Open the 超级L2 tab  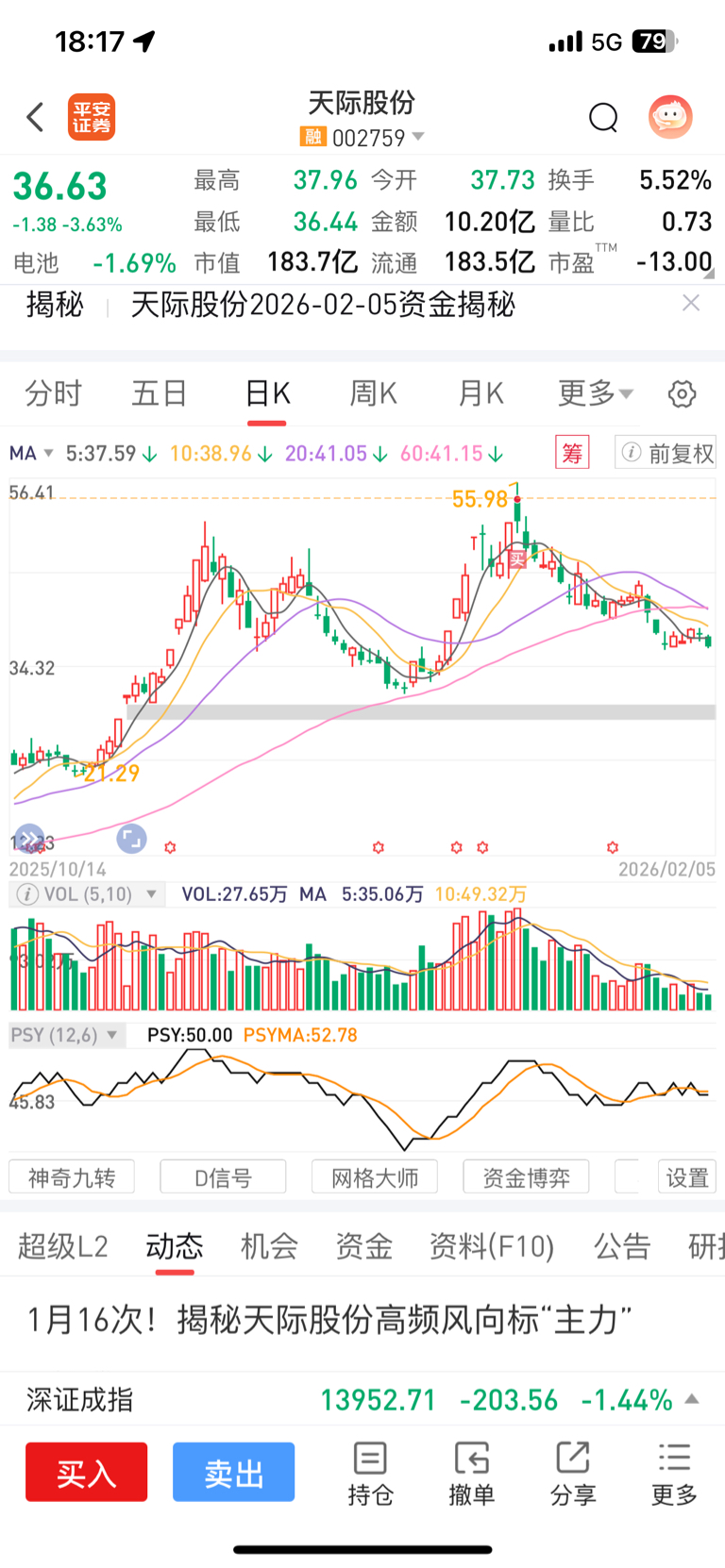coord(63,1246)
